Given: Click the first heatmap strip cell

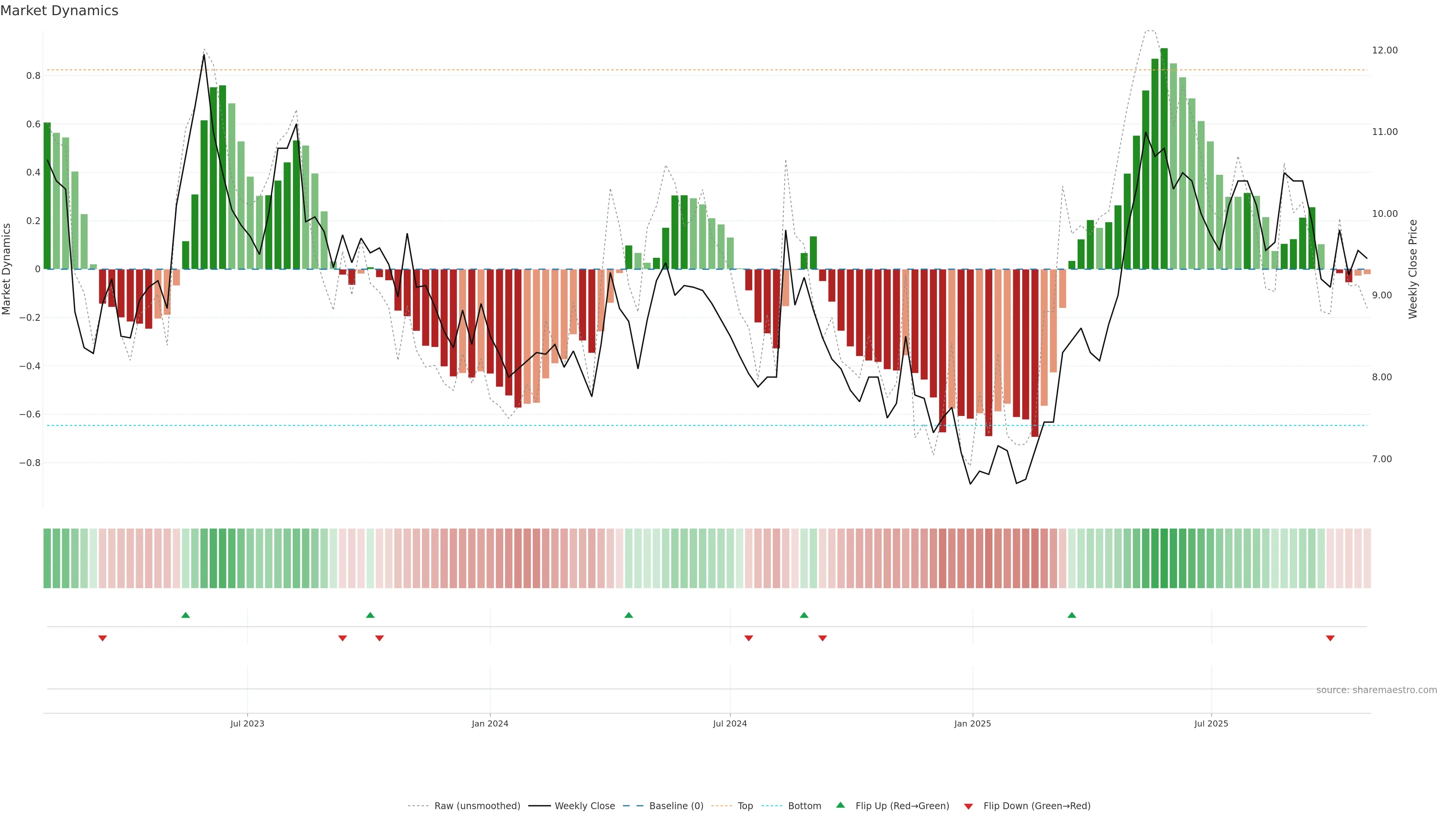Looking at the screenshot, I should 47,559.
